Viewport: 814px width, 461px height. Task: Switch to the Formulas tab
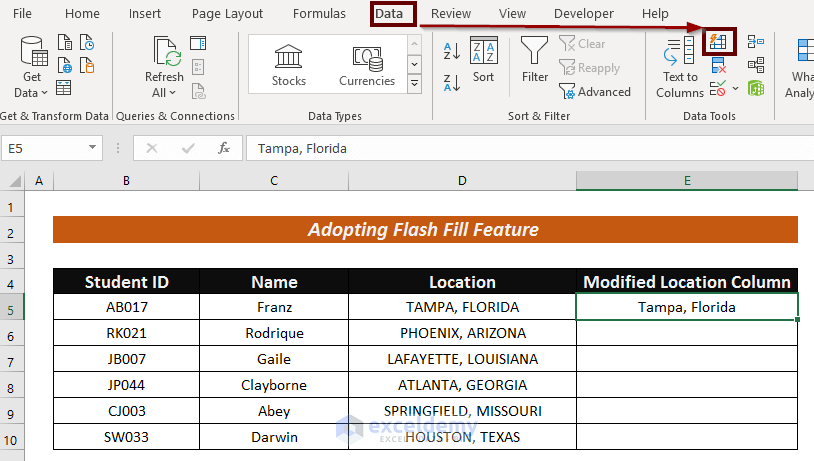tap(319, 13)
